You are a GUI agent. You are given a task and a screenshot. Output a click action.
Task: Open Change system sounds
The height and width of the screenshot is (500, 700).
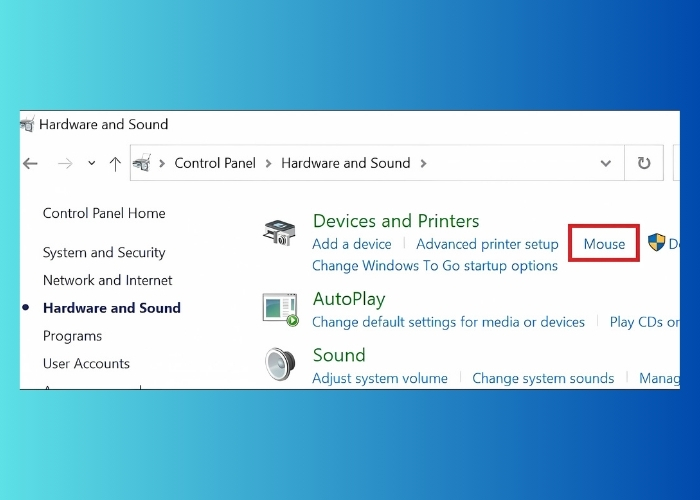click(x=543, y=378)
